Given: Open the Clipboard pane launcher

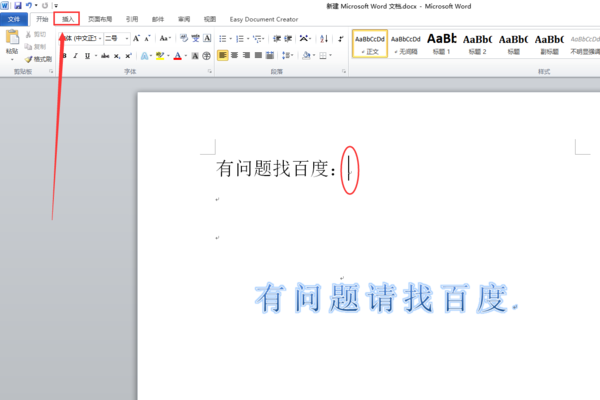Looking at the screenshot, I should [x=51, y=71].
